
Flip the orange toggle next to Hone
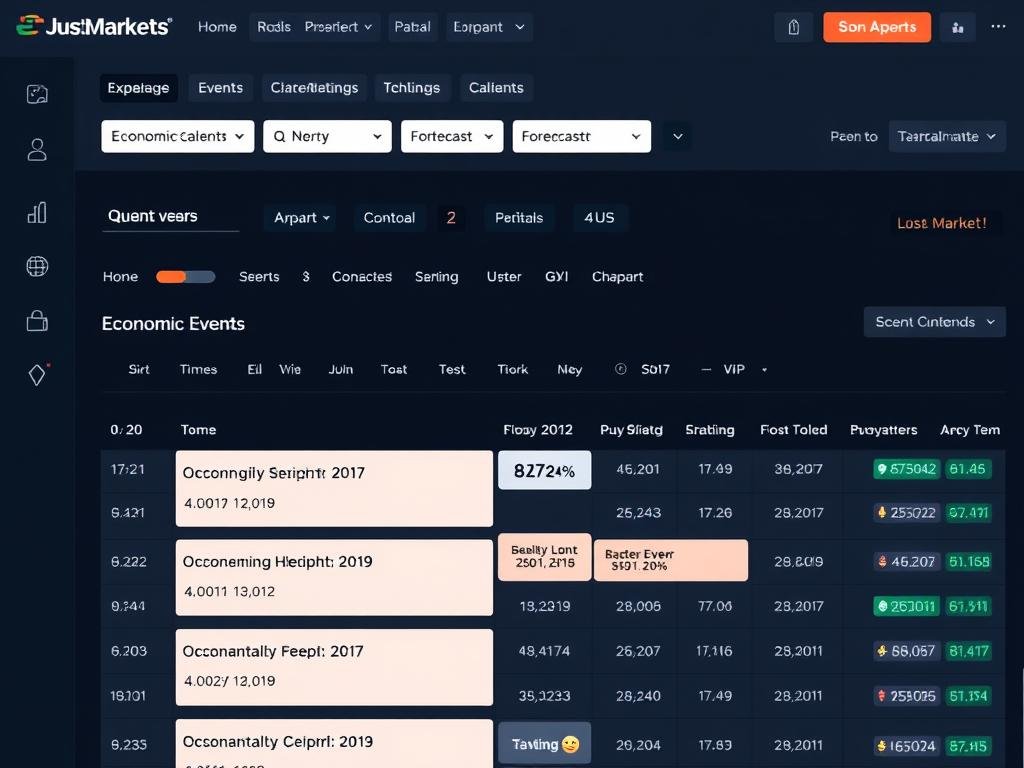(x=185, y=276)
